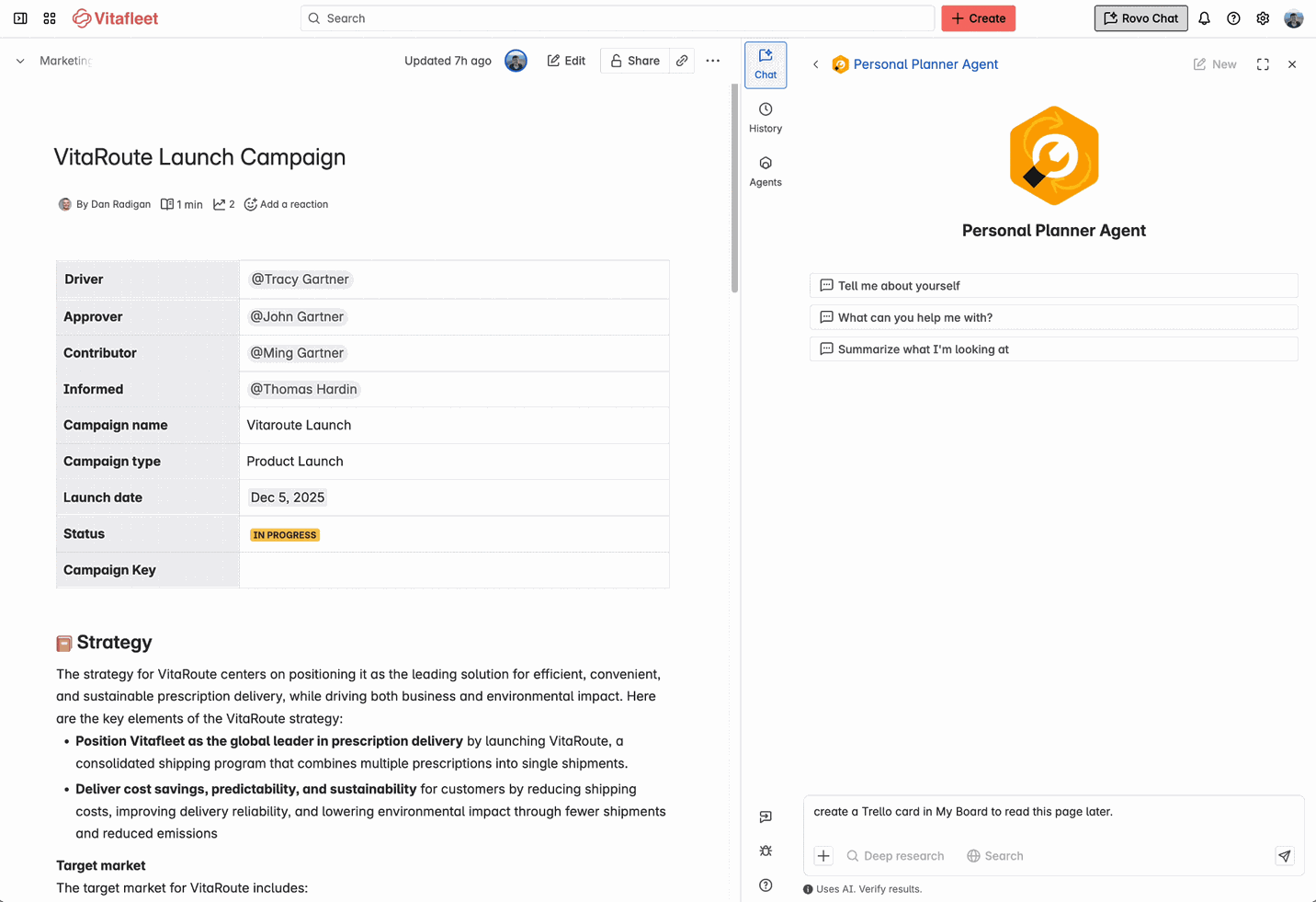
Task: Add a reaction to the page
Action: (x=286, y=204)
